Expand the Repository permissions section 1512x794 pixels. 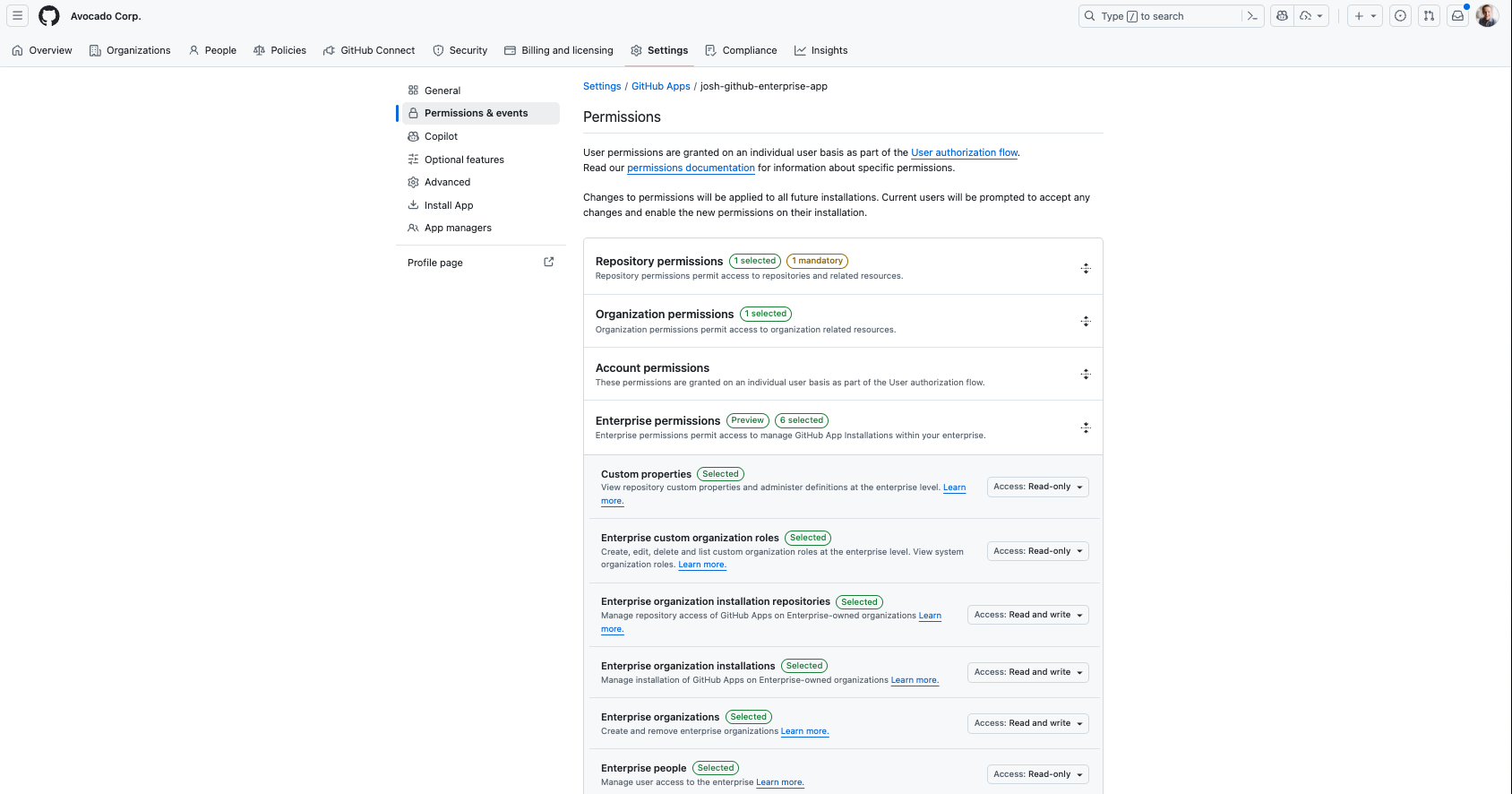tap(1086, 268)
